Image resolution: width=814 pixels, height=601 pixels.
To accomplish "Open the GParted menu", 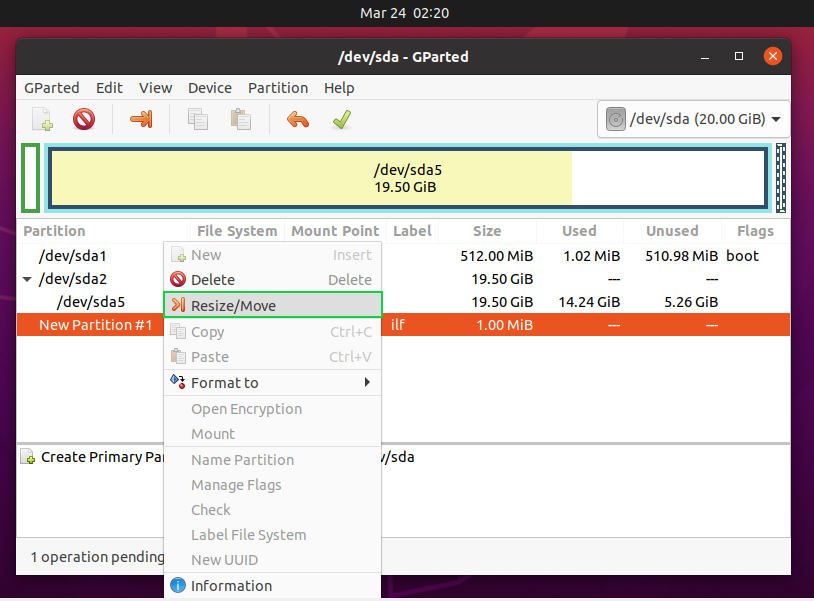I will [x=52, y=88].
